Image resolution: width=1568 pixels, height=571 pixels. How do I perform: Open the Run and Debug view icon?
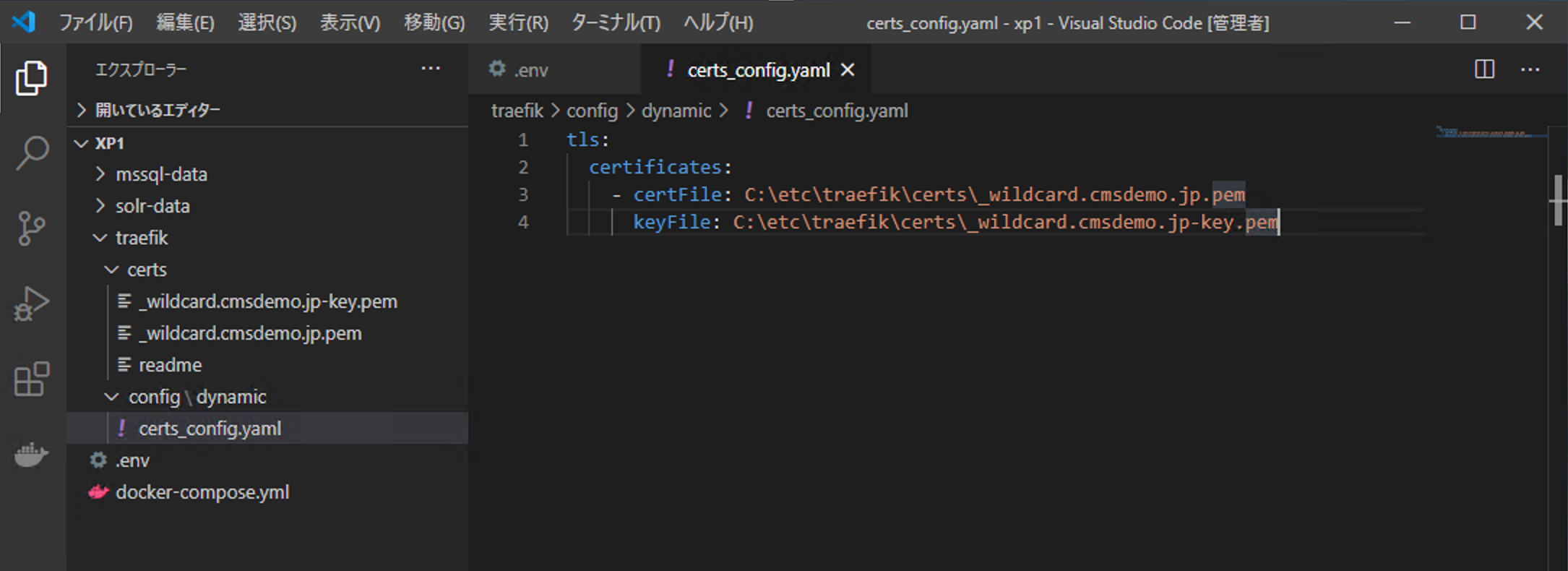[31, 304]
